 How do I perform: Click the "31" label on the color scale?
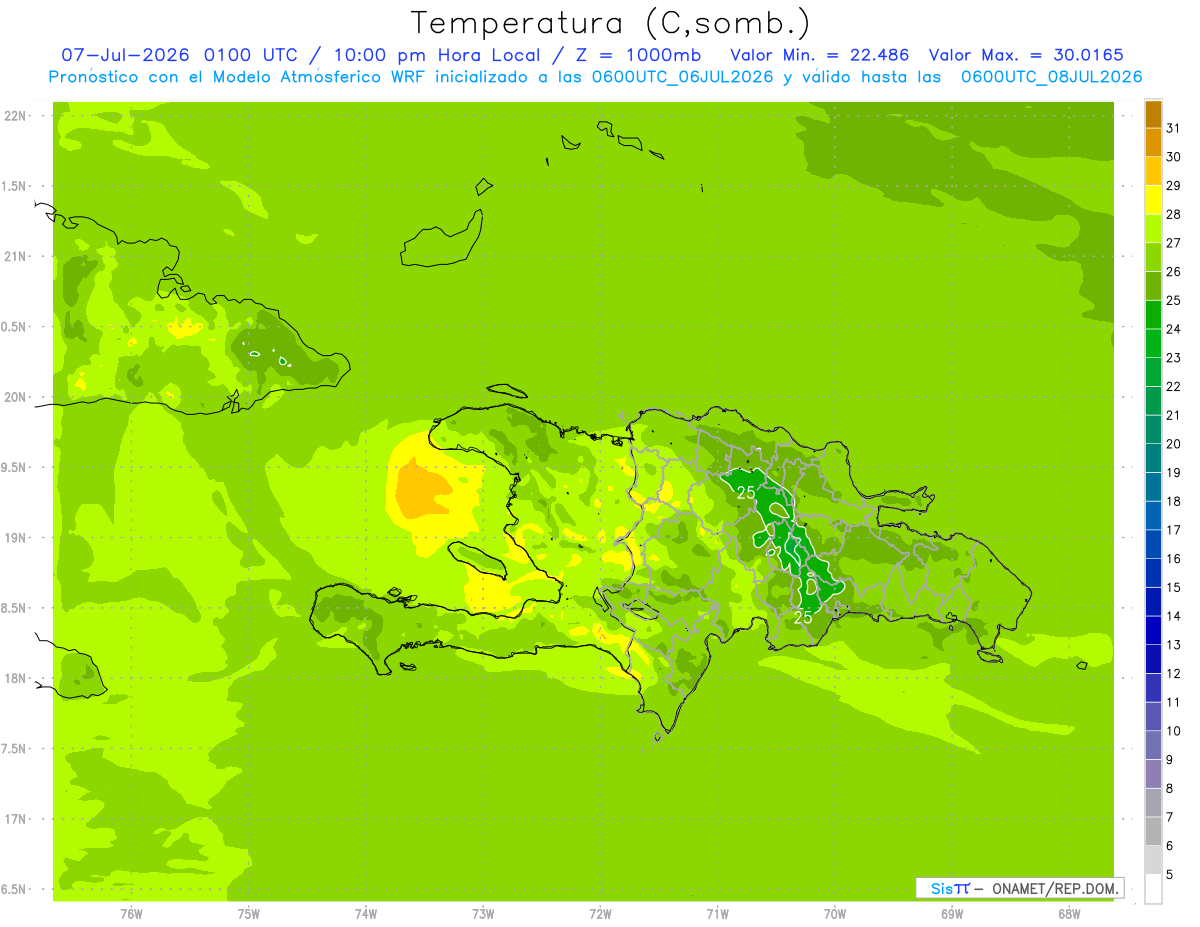[x=1174, y=128]
